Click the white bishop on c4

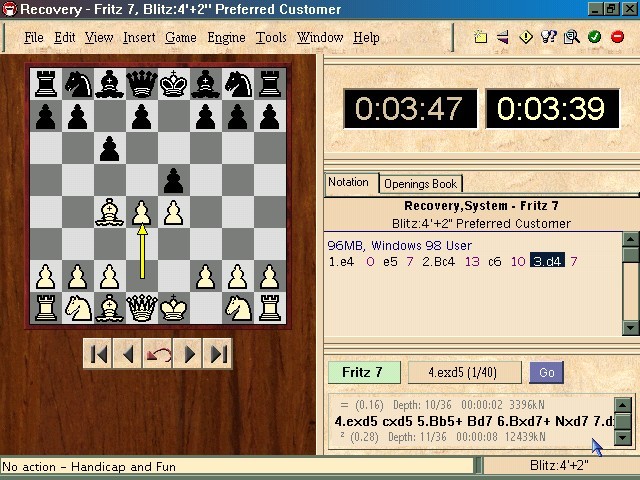click(x=109, y=212)
